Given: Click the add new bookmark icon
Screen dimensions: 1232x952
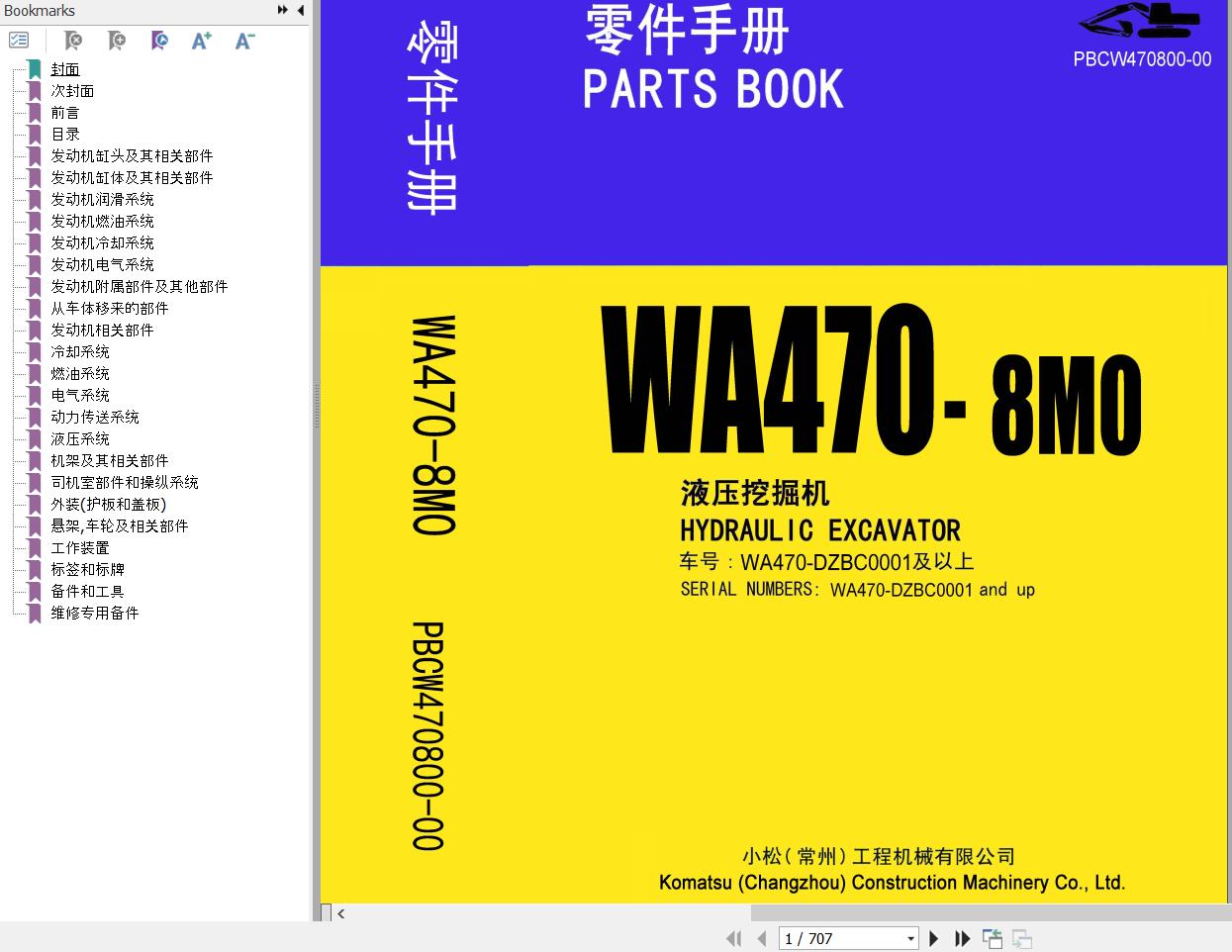Looking at the screenshot, I should point(117,41).
